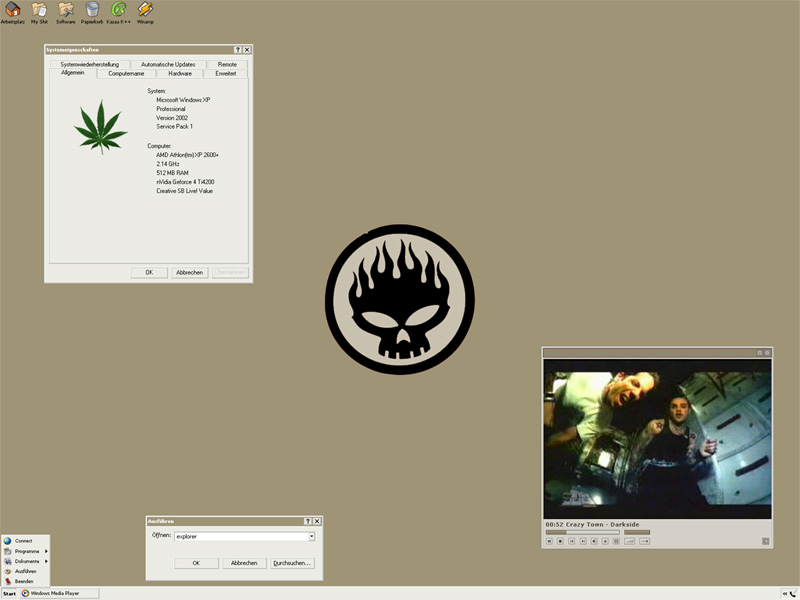
Task: Choose Beenden in the start menu
Action: tap(25, 581)
